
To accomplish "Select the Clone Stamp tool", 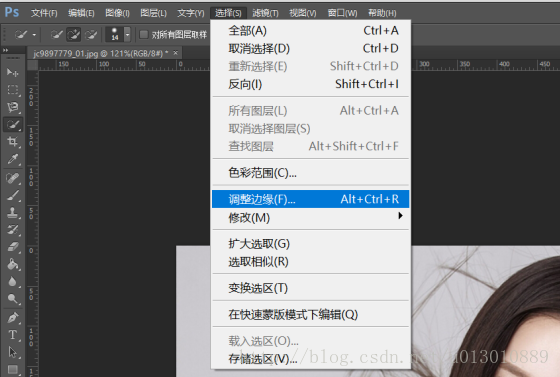I will 13,212.
